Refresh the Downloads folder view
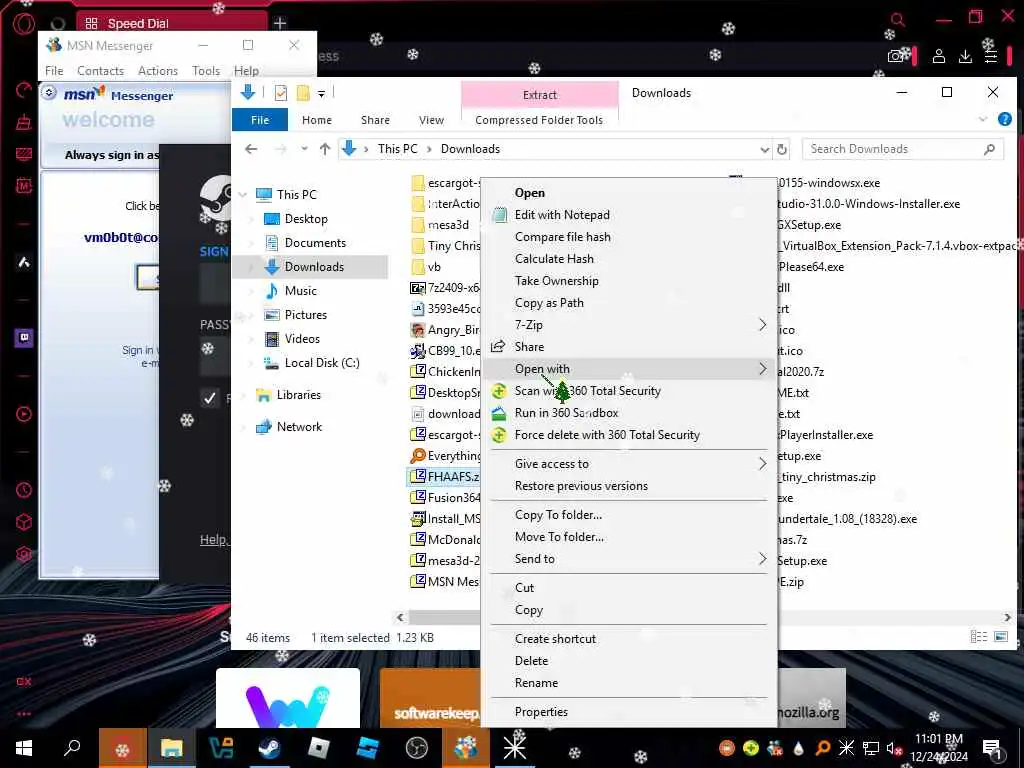 click(x=782, y=150)
